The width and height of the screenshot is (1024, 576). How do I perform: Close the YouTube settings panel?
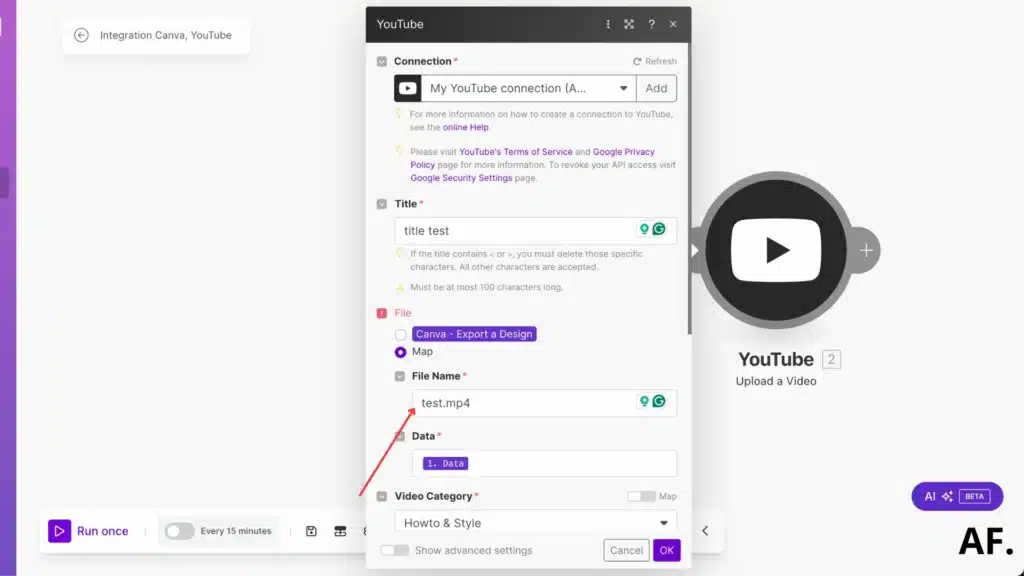pyautogui.click(x=673, y=24)
